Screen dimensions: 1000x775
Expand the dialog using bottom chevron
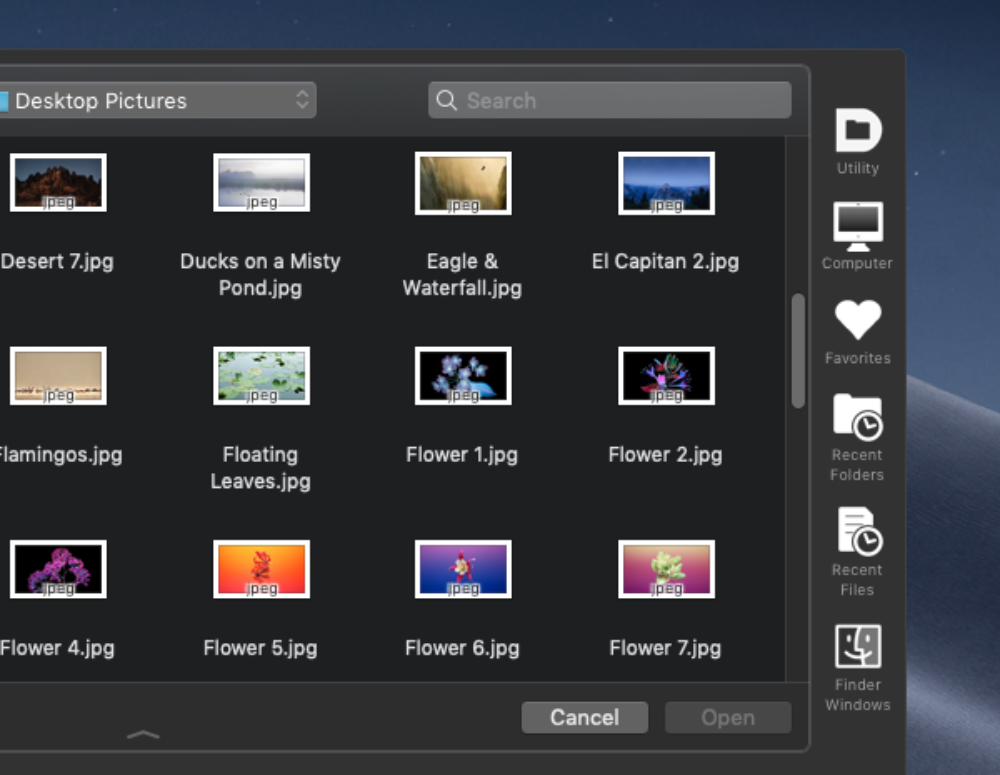(143, 735)
